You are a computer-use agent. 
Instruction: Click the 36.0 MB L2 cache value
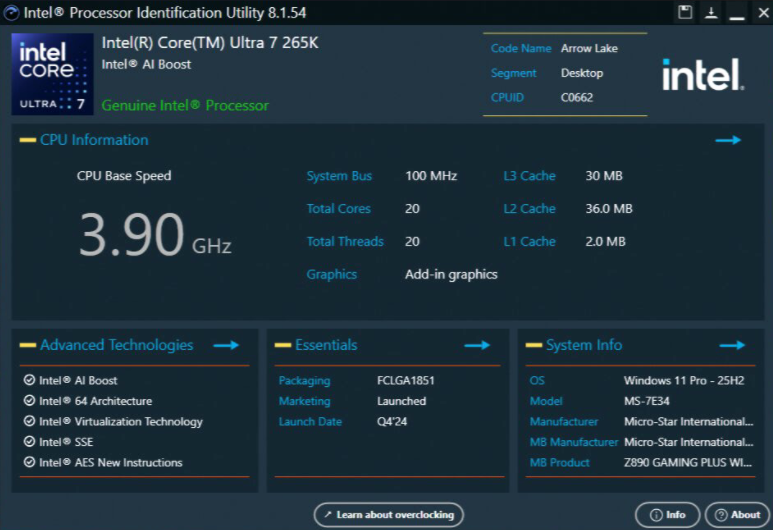[609, 209]
